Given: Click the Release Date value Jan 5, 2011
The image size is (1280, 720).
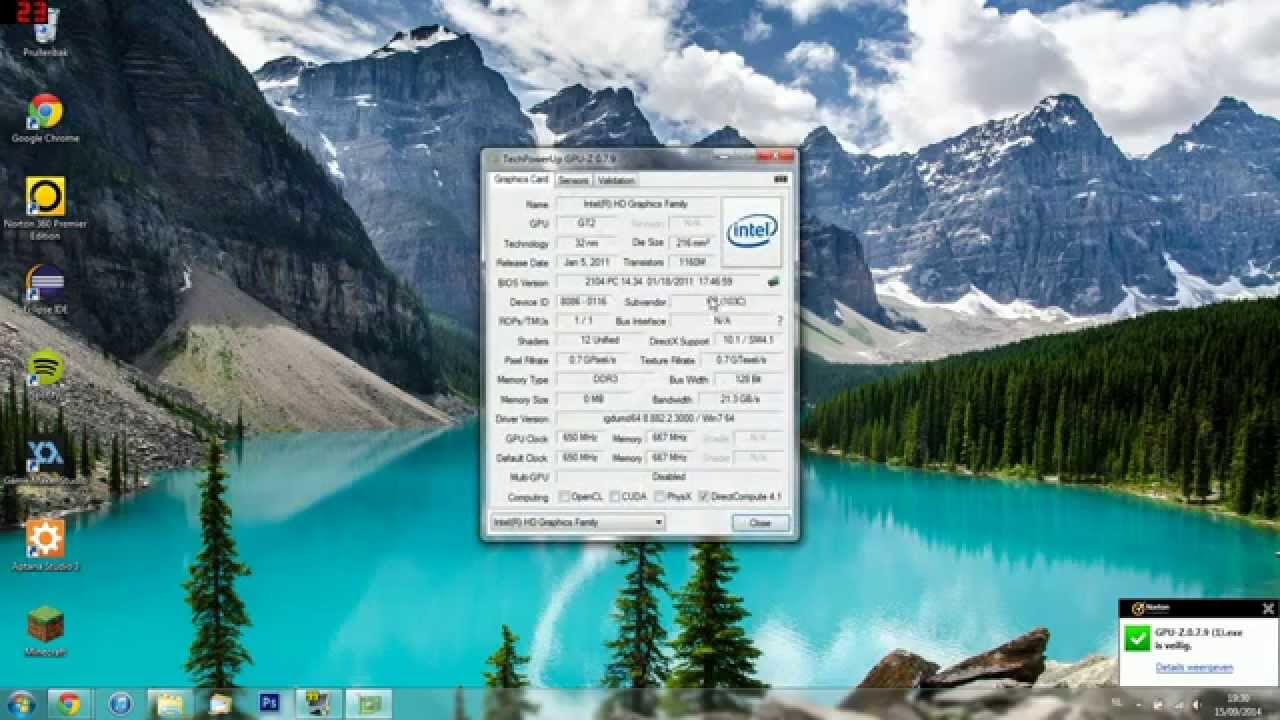Looking at the screenshot, I should click(x=586, y=262).
